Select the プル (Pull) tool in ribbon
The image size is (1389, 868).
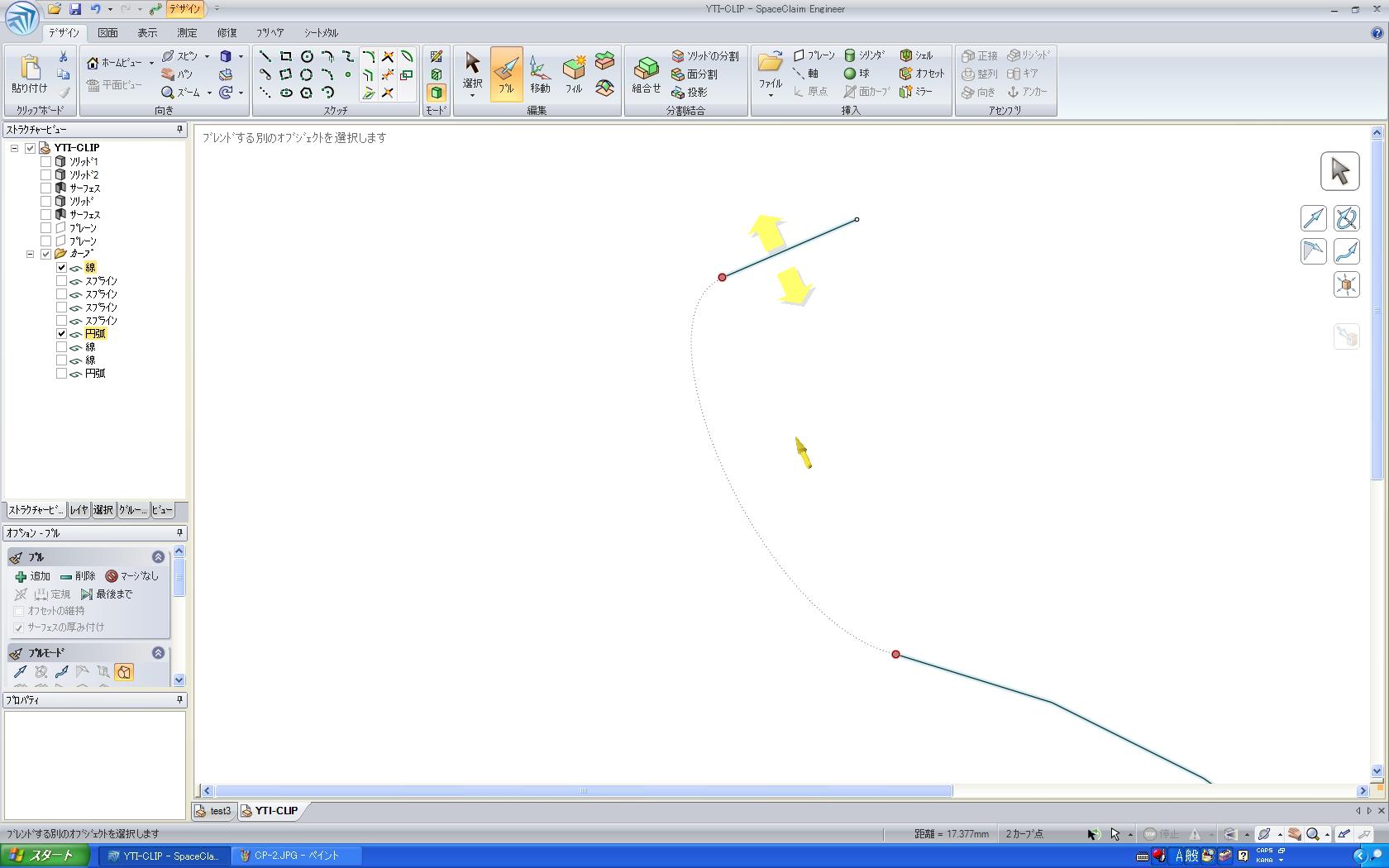pos(506,74)
